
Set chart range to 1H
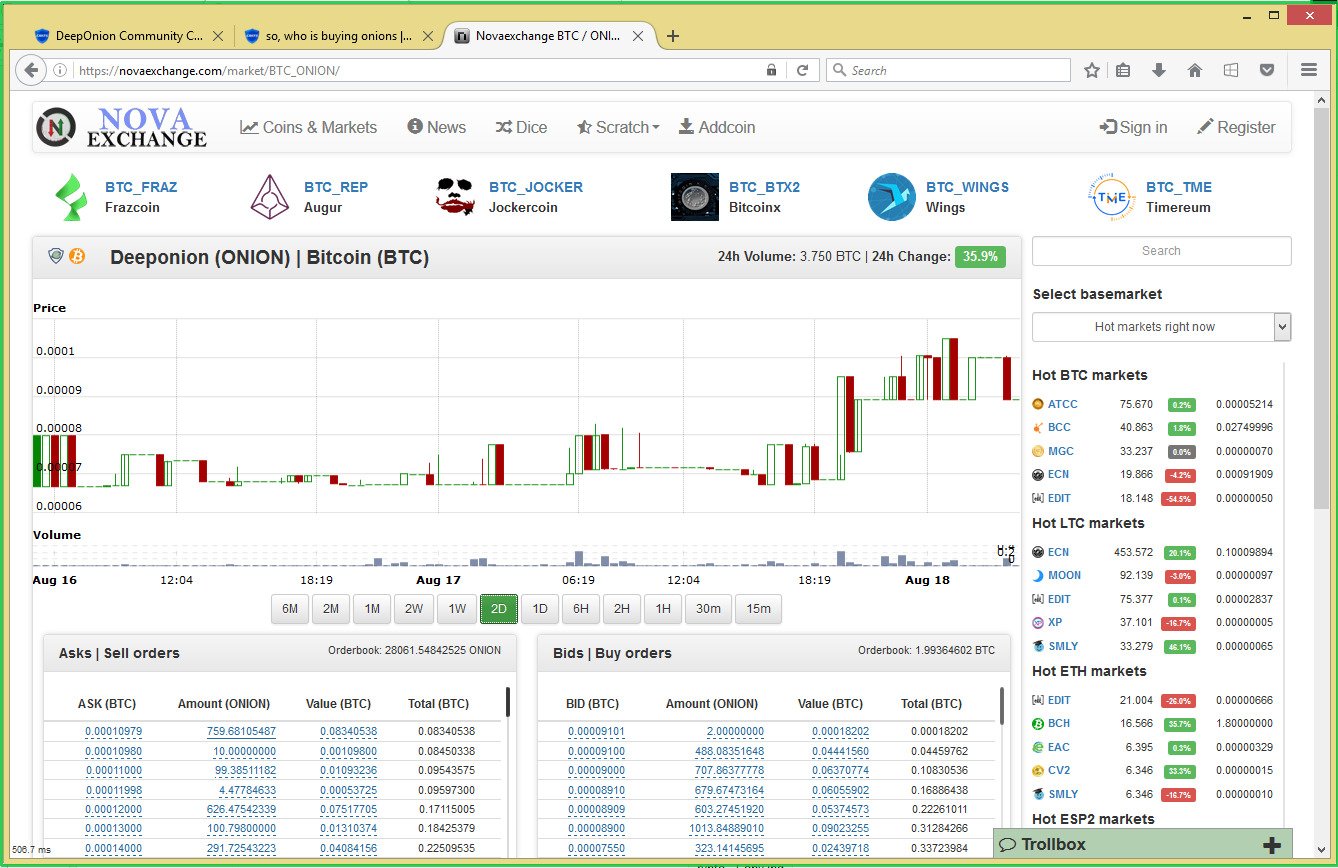(x=663, y=609)
